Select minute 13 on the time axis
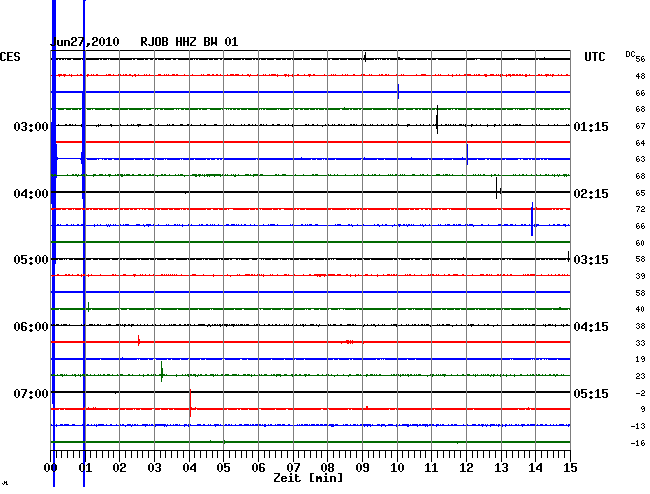 click(x=501, y=468)
